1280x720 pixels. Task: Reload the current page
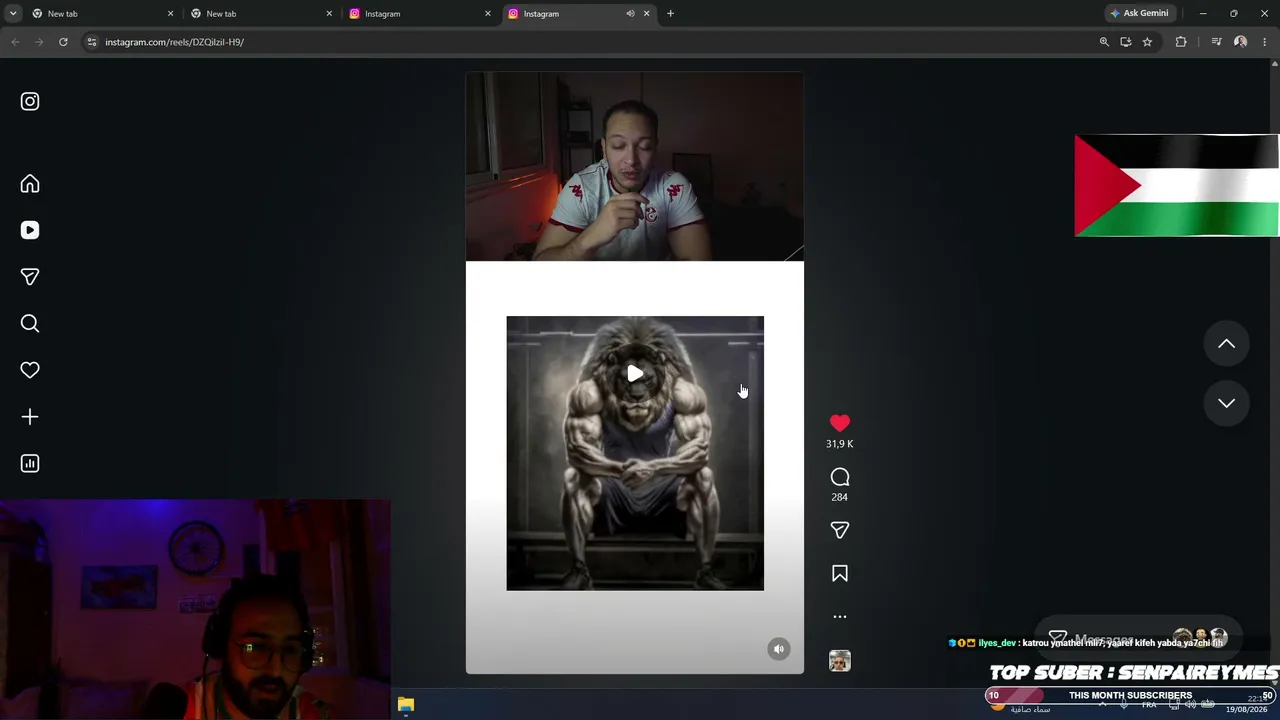pyautogui.click(x=63, y=42)
